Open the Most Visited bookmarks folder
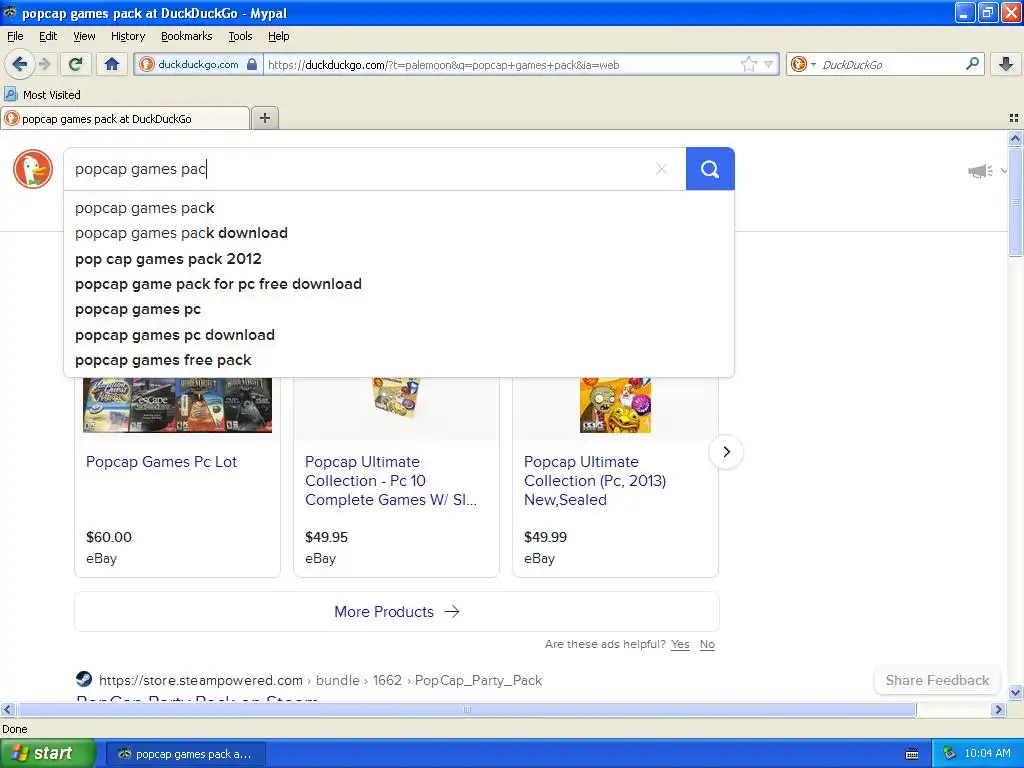This screenshot has height=768, width=1024. click(43, 95)
